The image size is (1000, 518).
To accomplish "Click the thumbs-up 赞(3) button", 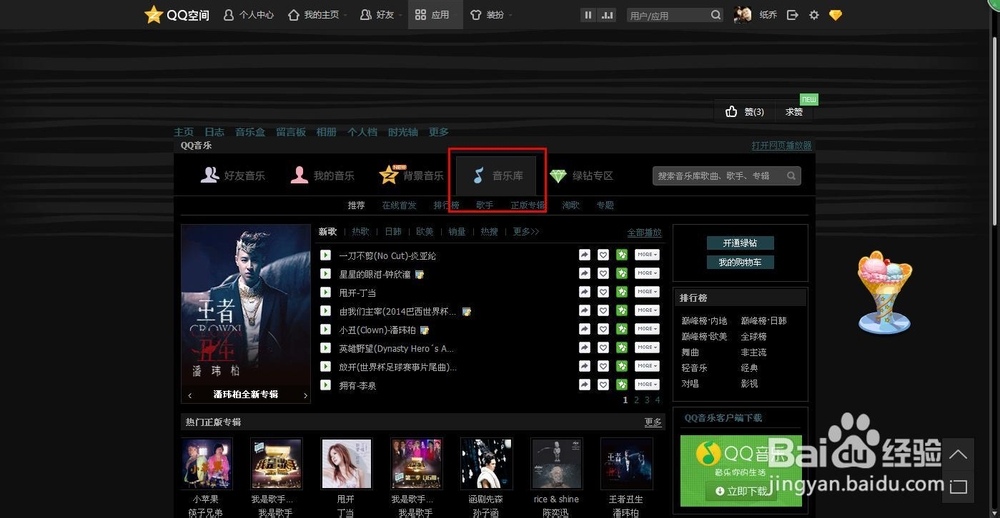I will click(x=745, y=112).
